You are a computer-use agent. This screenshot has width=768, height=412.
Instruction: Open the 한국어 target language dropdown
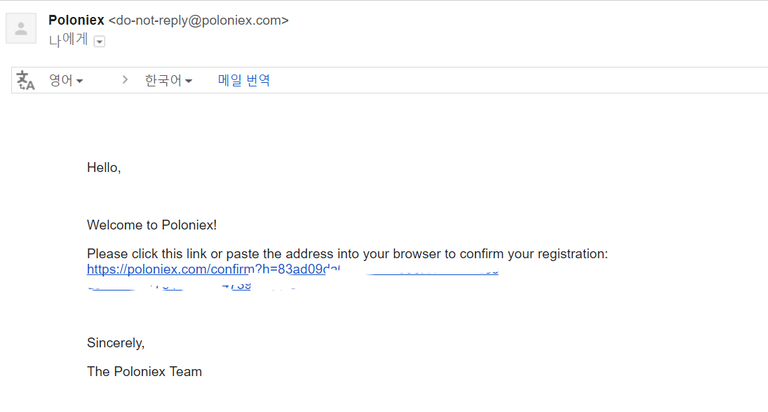point(167,80)
